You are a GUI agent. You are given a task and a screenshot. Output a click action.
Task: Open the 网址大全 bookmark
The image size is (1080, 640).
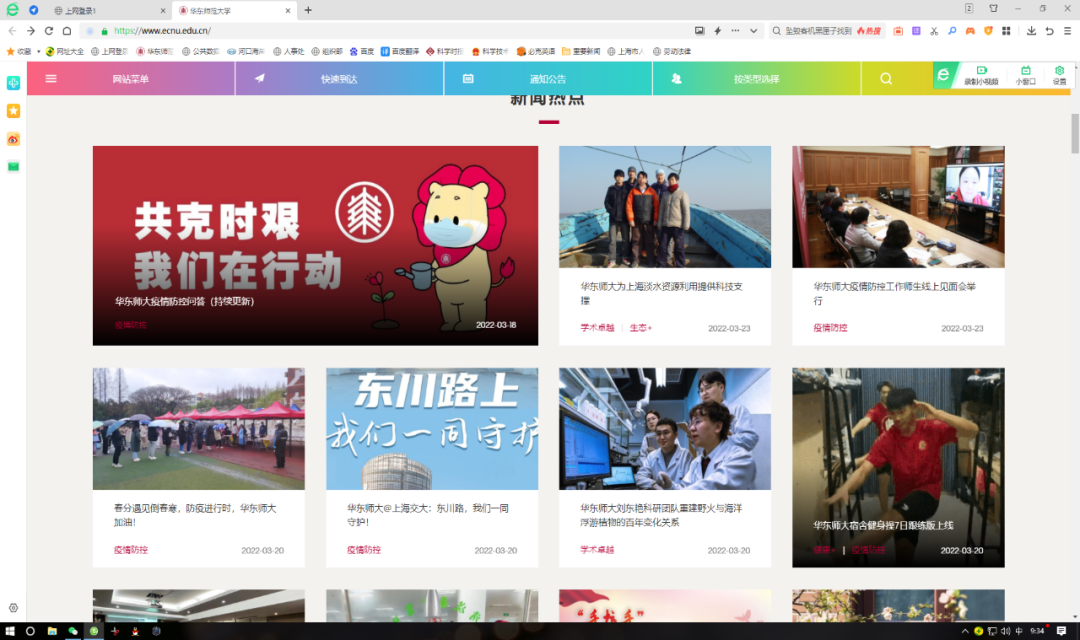[65, 51]
